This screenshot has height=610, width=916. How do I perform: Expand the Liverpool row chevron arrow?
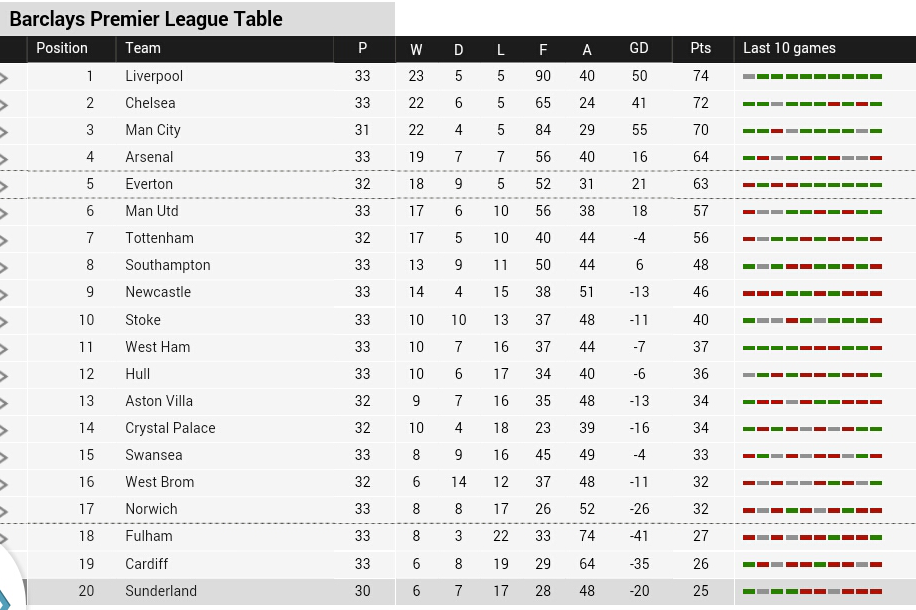point(4,78)
